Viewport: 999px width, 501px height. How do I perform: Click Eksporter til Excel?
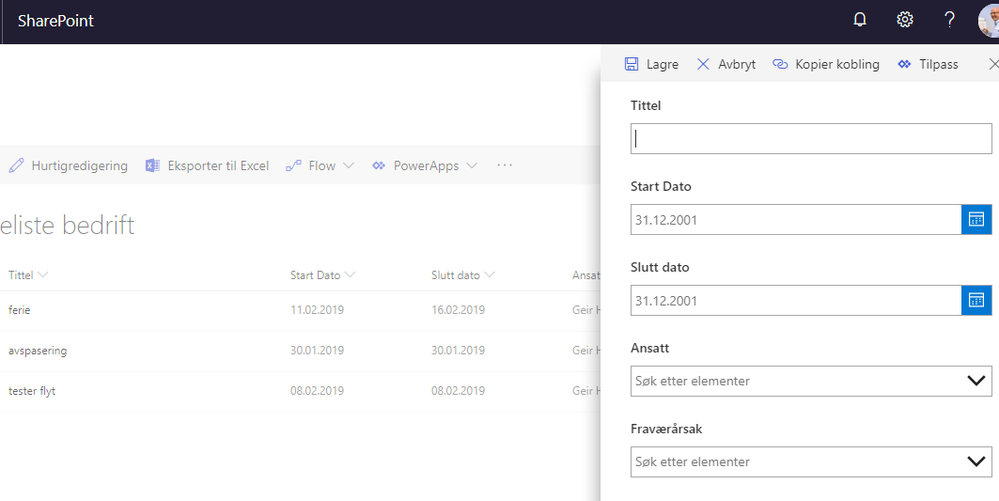207,166
